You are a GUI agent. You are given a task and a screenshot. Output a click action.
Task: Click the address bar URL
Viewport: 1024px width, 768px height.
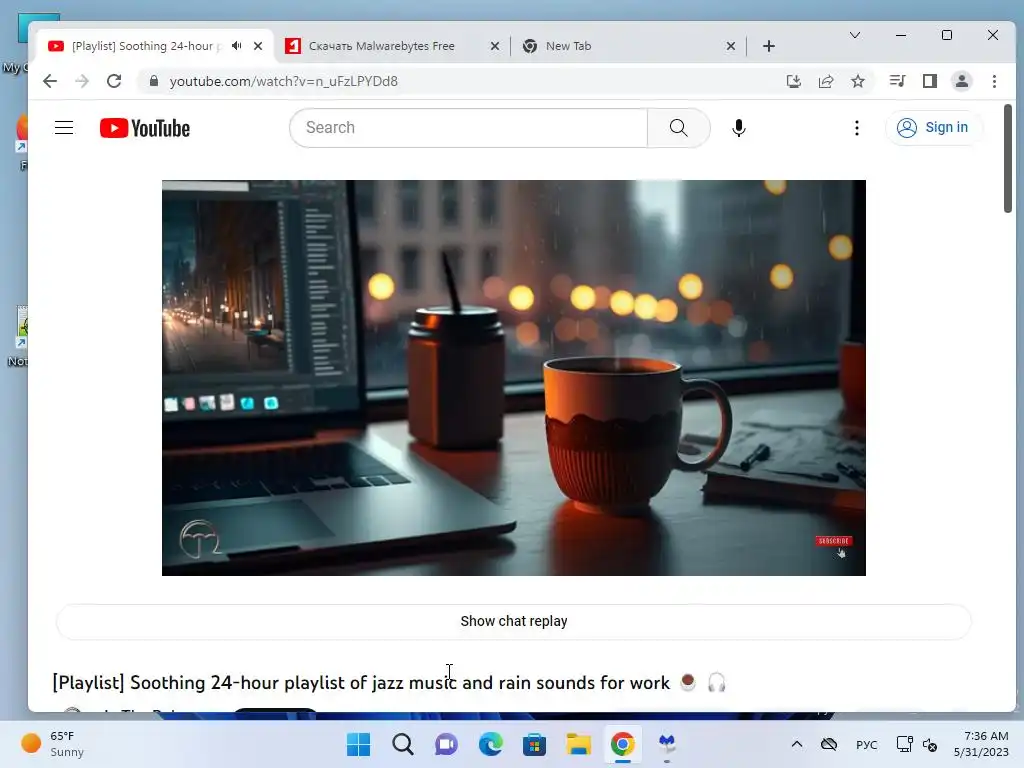click(283, 81)
